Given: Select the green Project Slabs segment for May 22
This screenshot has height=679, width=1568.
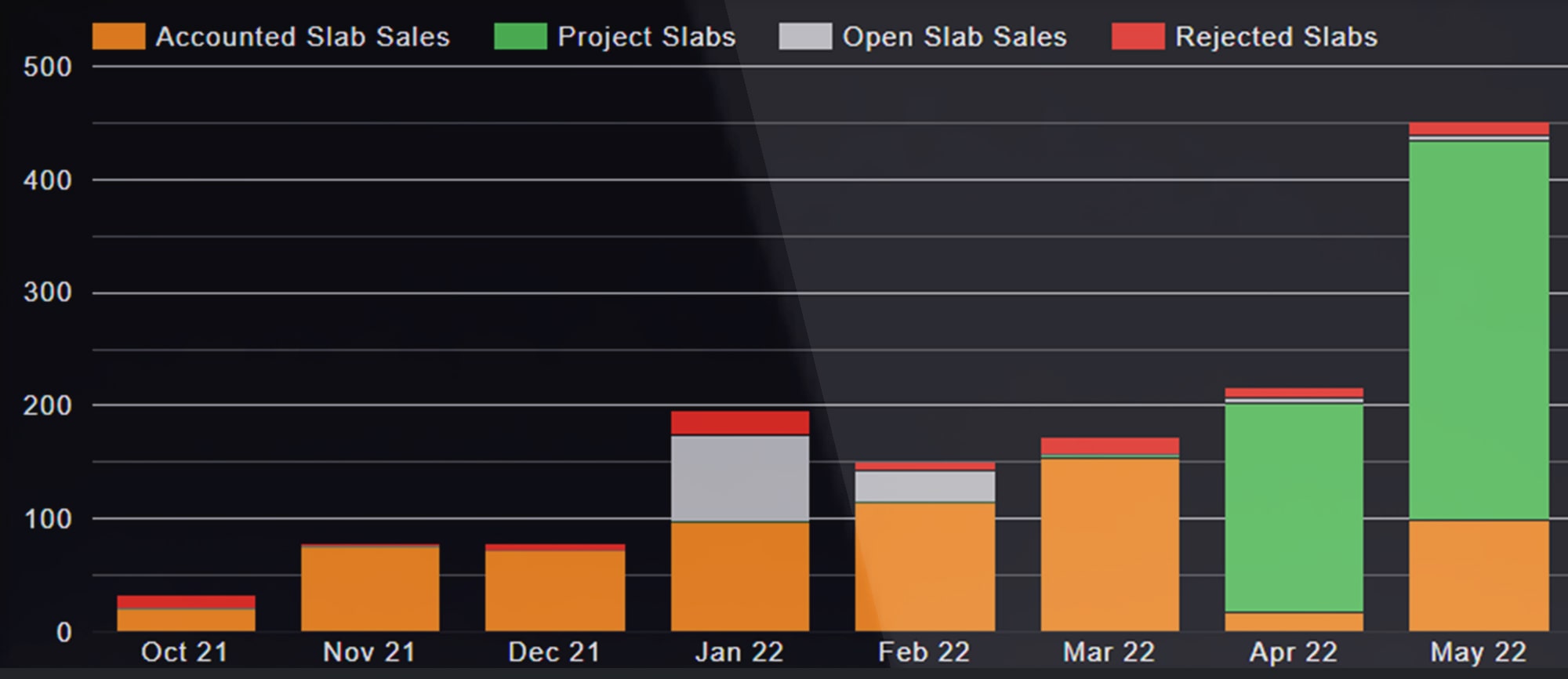Looking at the screenshot, I should [1479, 329].
